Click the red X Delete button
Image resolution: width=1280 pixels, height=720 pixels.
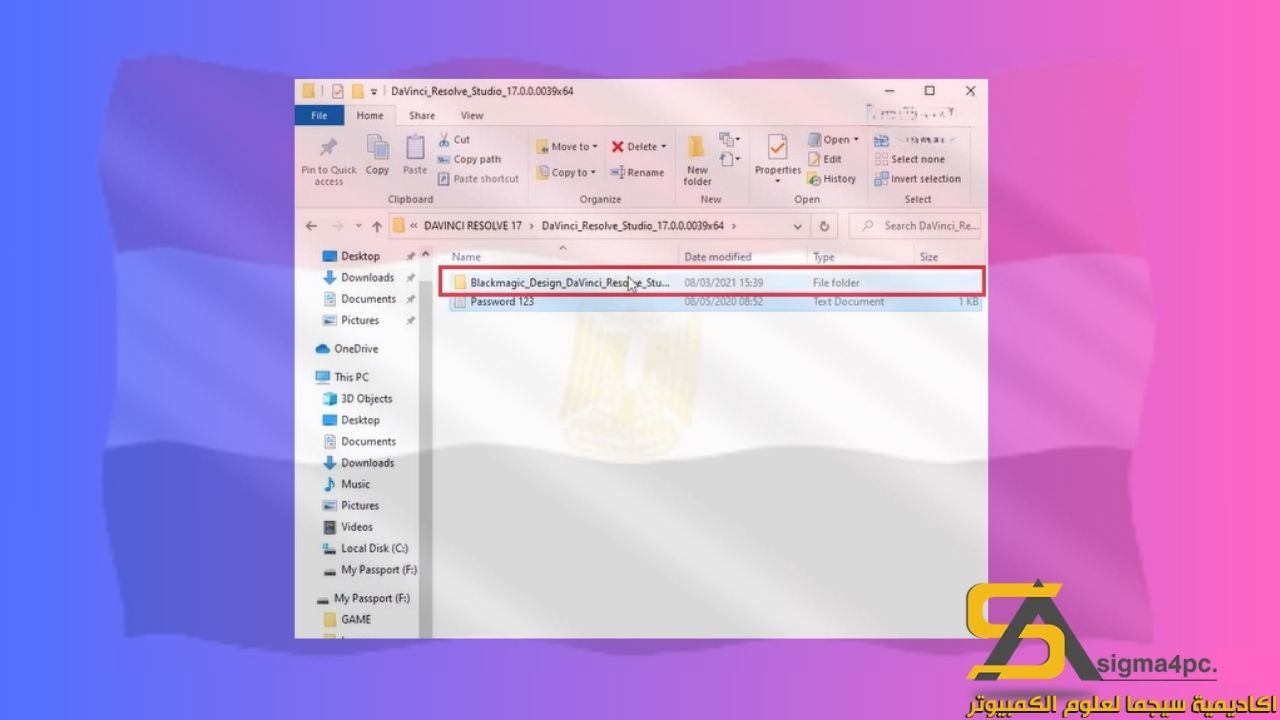pyautogui.click(x=634, y=147)
